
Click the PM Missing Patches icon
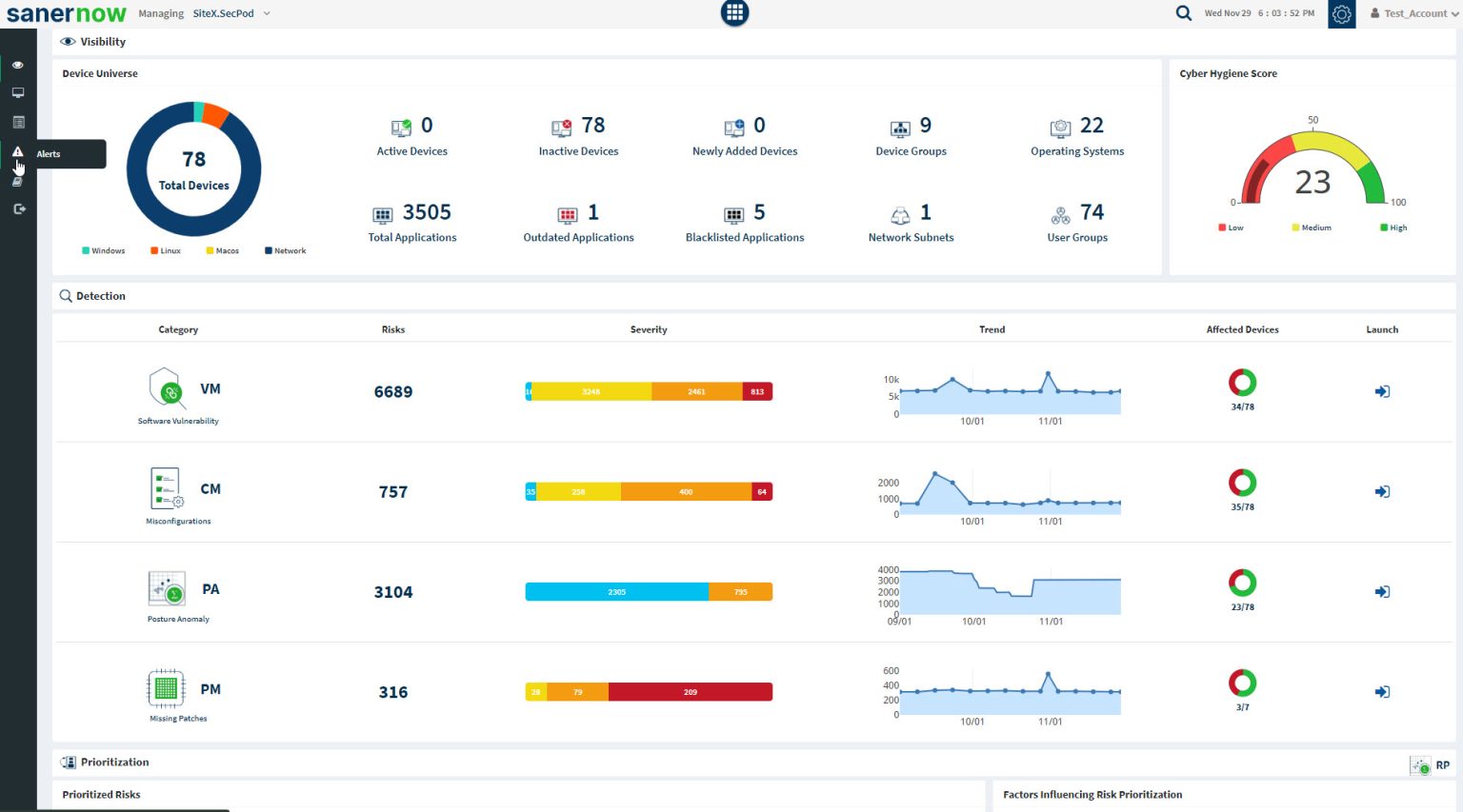tap(166, 688)
